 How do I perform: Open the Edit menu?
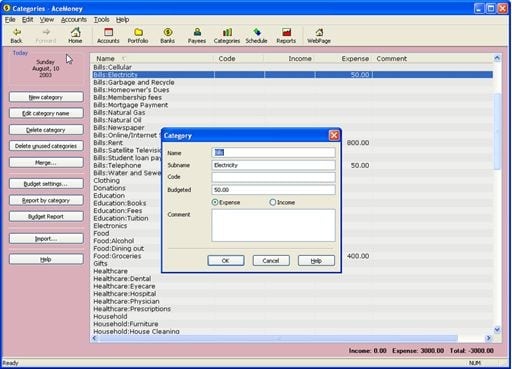coord(27,20)
